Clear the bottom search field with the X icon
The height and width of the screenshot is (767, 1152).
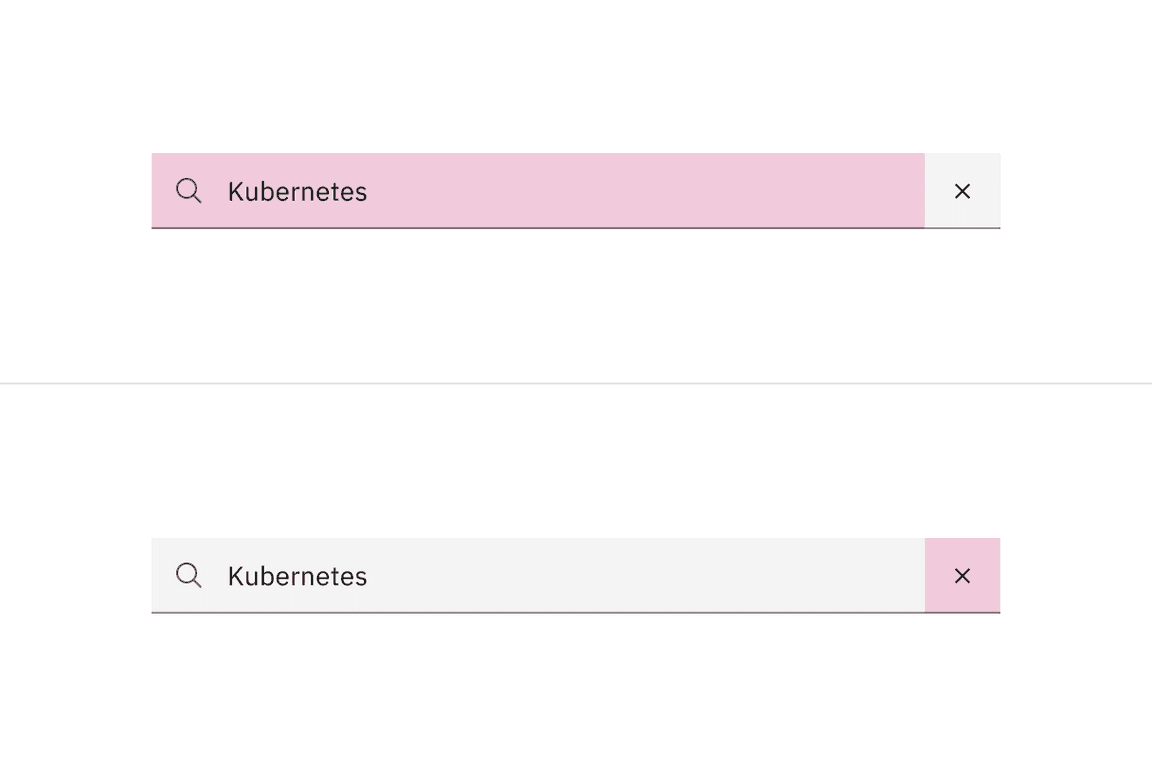(962, 576)
